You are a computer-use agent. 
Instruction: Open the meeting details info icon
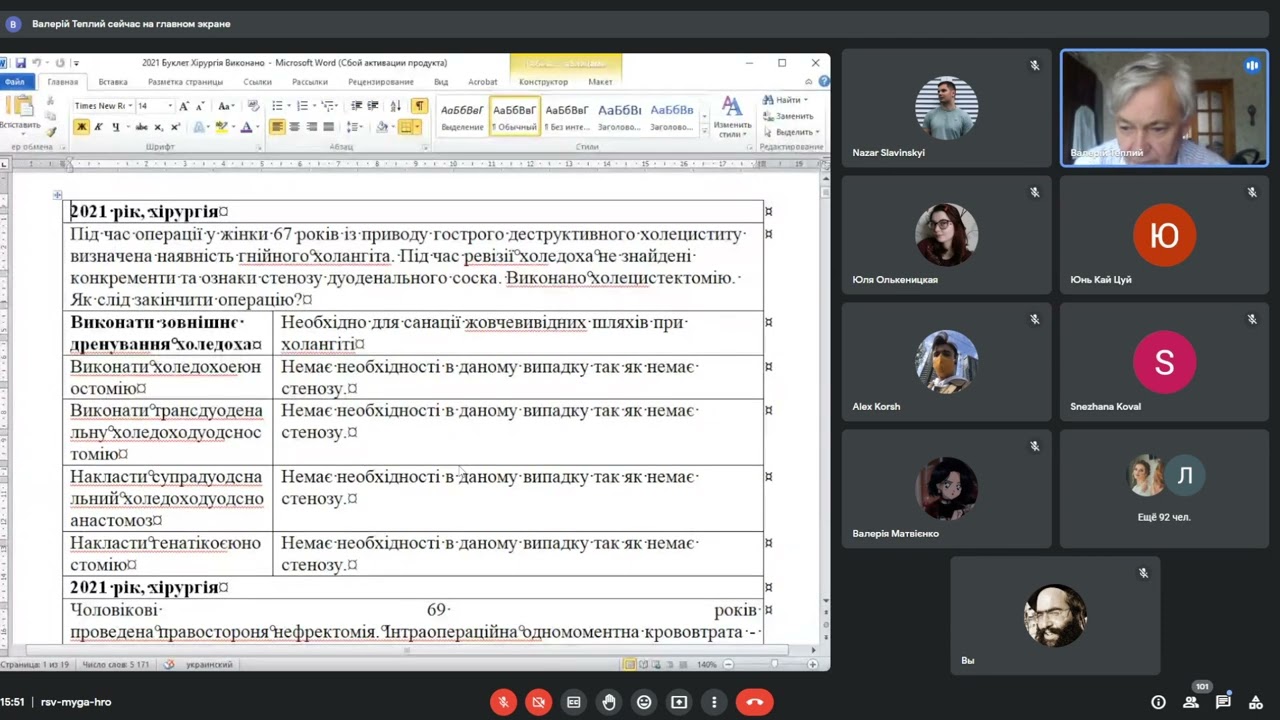pyautogui.click(x=1158, y=702)
